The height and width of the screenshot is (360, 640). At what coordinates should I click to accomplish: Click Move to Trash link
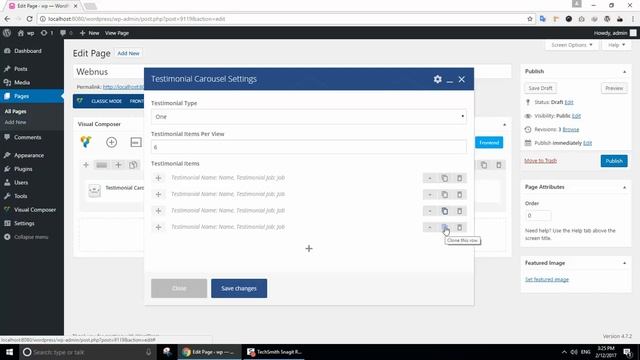(540, 161)
